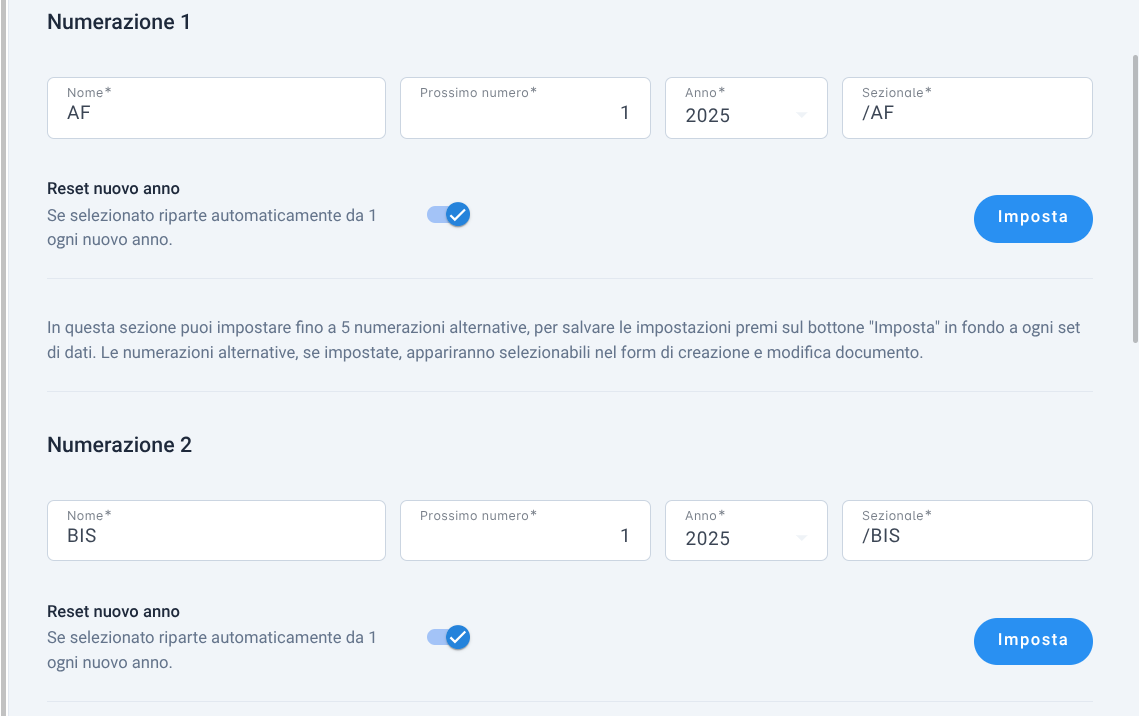Click the reset description text under Numerazione 2
This screenshot has width=1139, height=716.
point(211,650)
